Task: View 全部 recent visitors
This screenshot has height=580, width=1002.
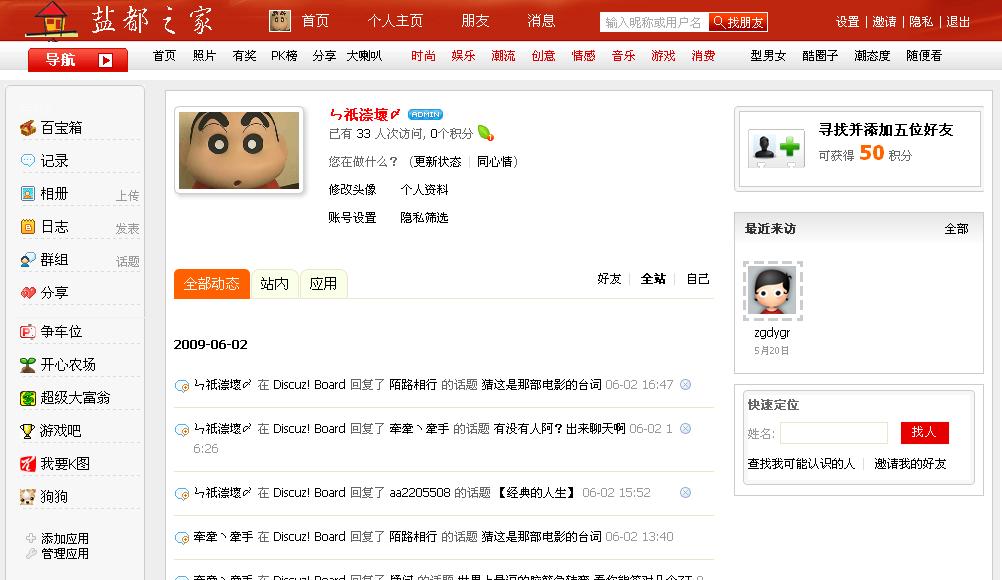Action: 956,229
